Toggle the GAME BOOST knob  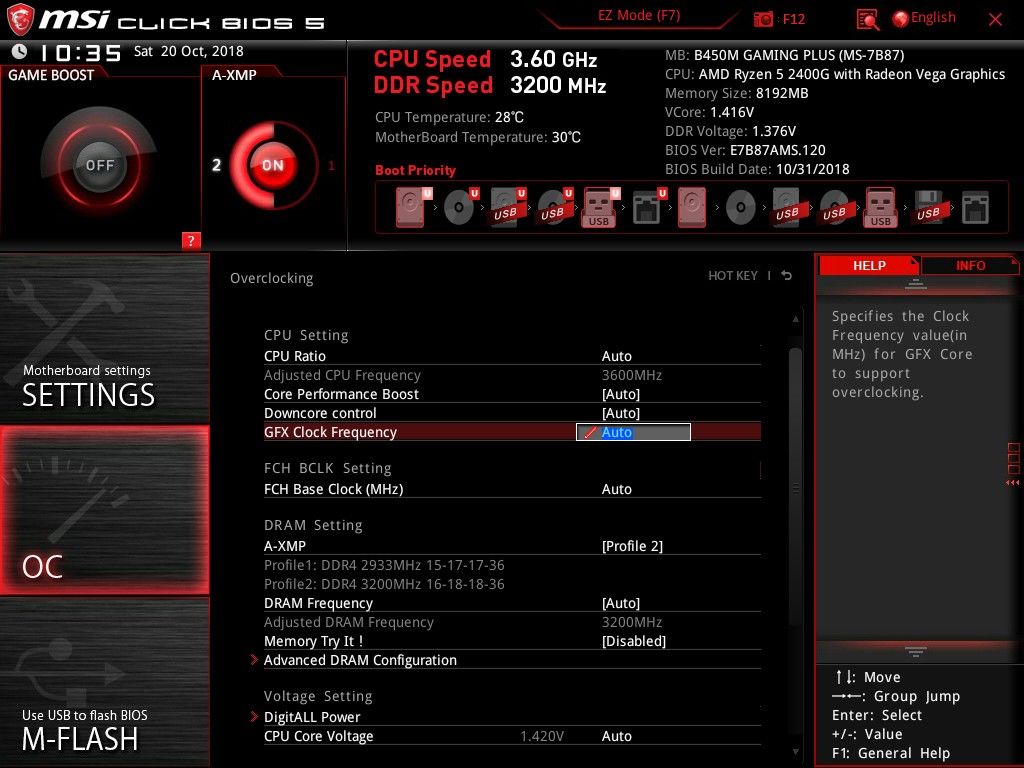coord(99,165)
